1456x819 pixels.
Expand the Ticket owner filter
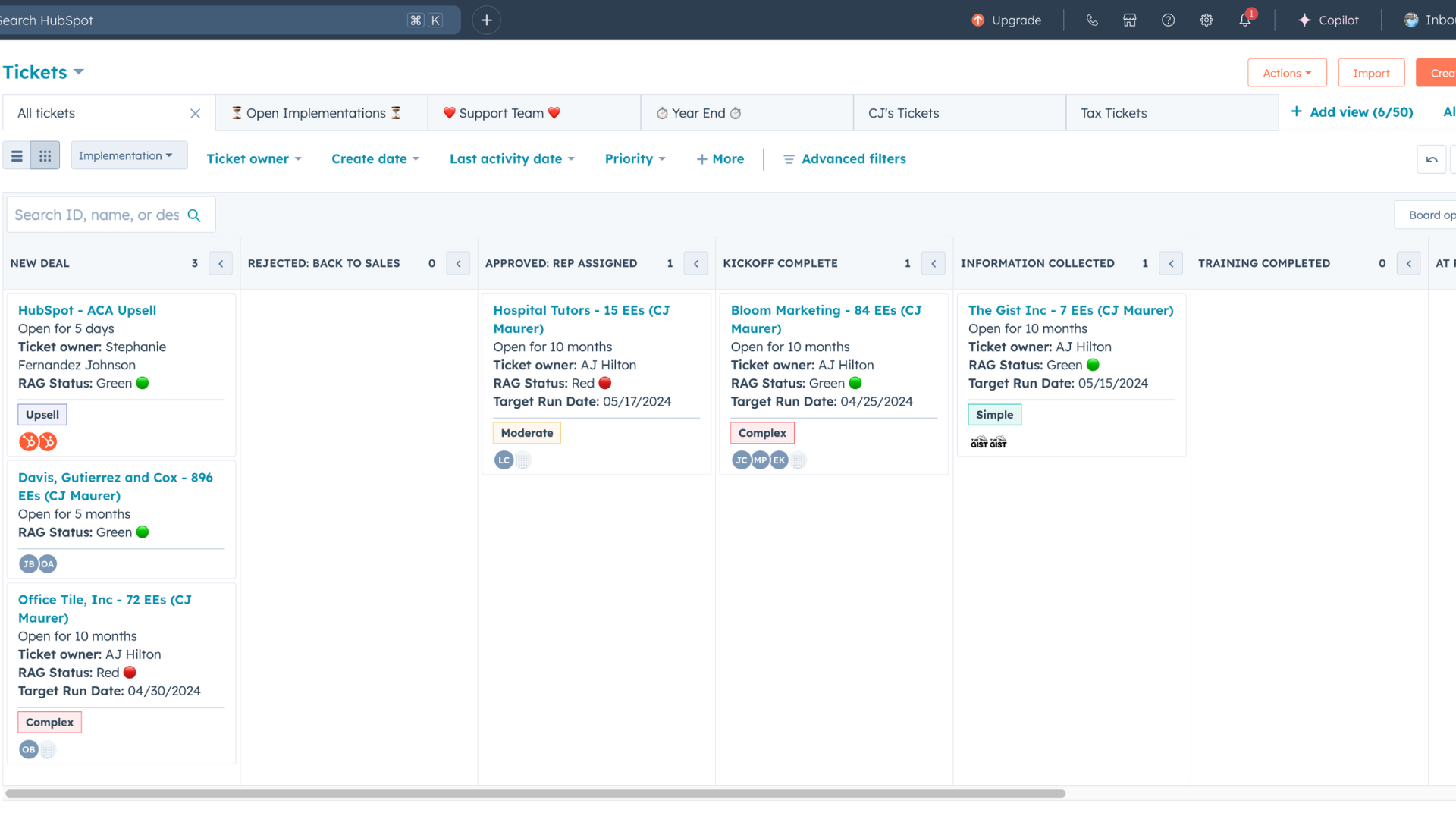(254, 159)
